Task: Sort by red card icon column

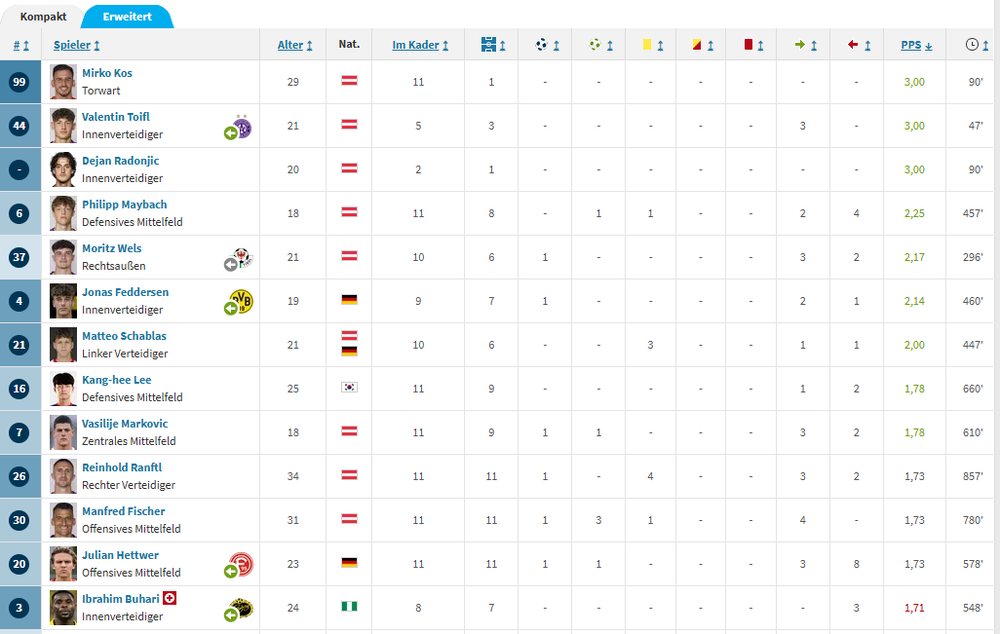Action: [x=753, y=45]
